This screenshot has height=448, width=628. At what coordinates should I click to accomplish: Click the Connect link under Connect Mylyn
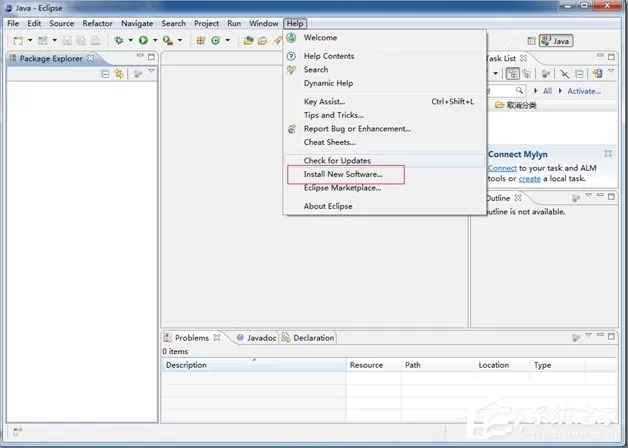pos(502,168)
